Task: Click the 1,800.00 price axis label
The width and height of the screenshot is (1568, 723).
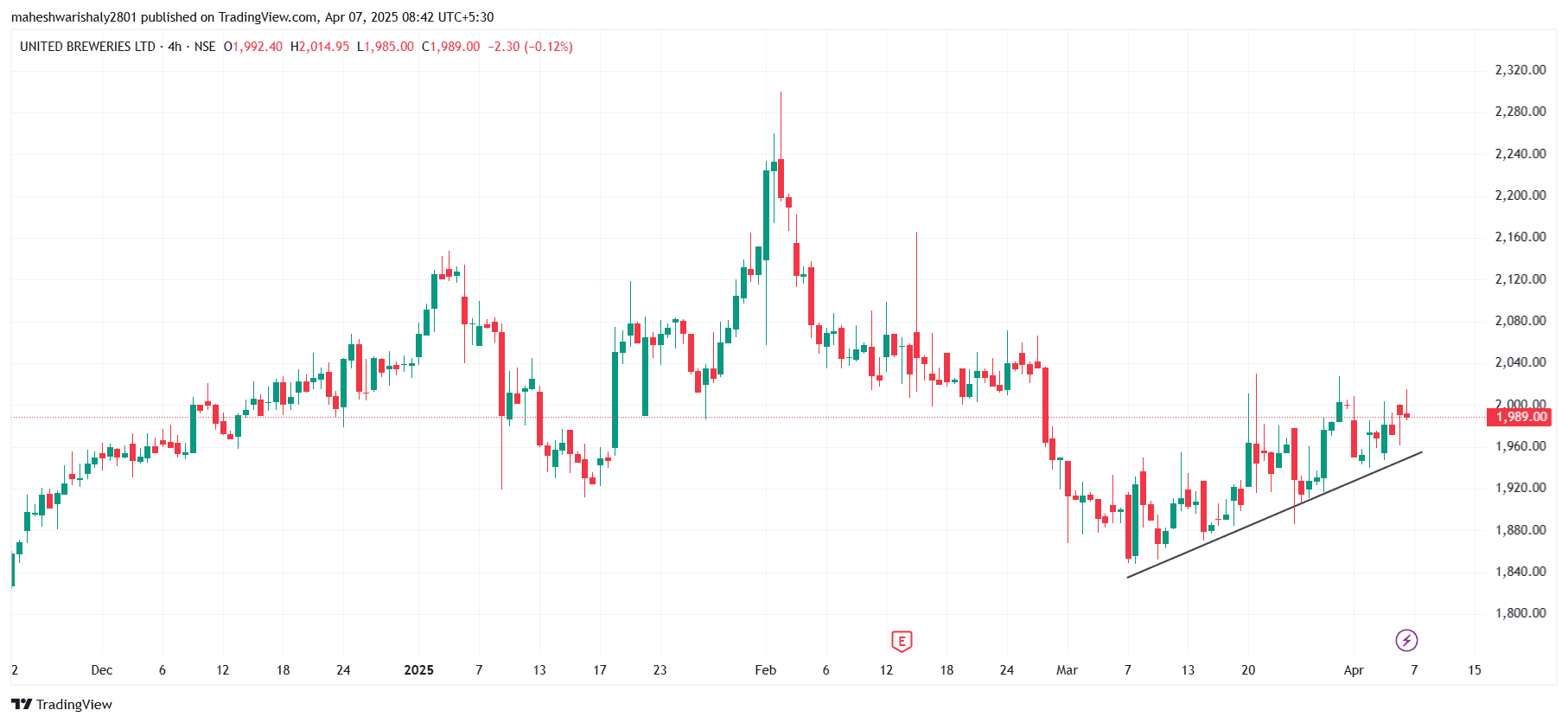Action: [1520, 613]
